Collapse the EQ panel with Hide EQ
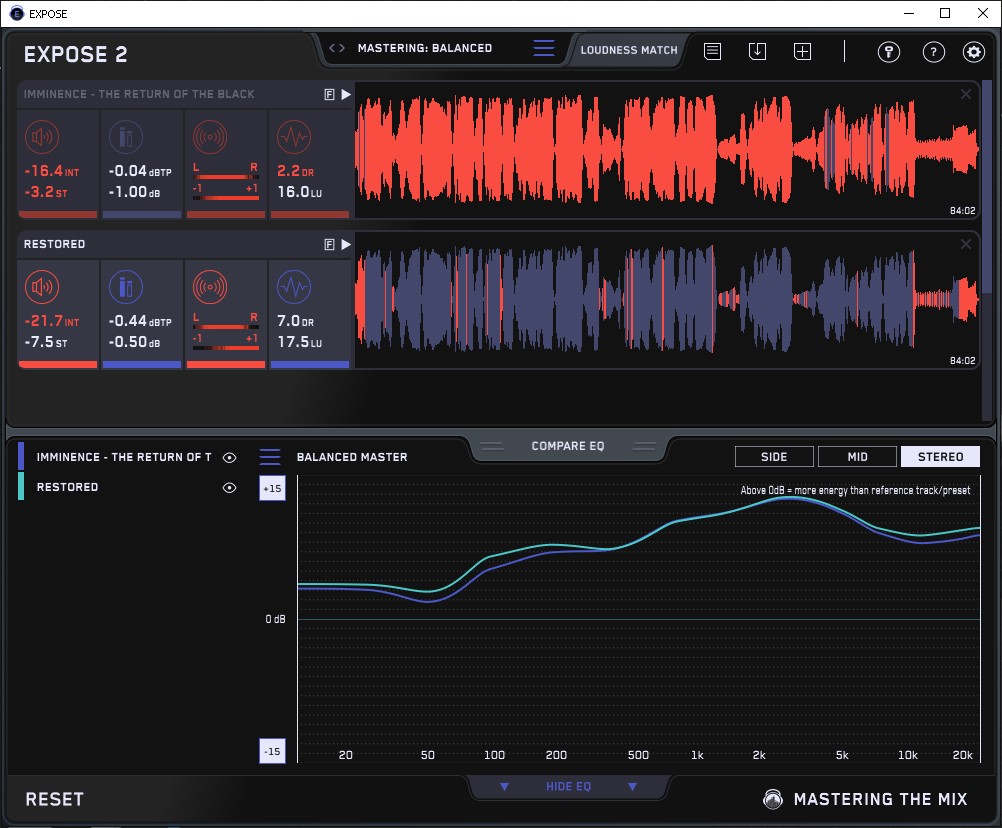This screenshot has width=1002, height=828. 568,786
